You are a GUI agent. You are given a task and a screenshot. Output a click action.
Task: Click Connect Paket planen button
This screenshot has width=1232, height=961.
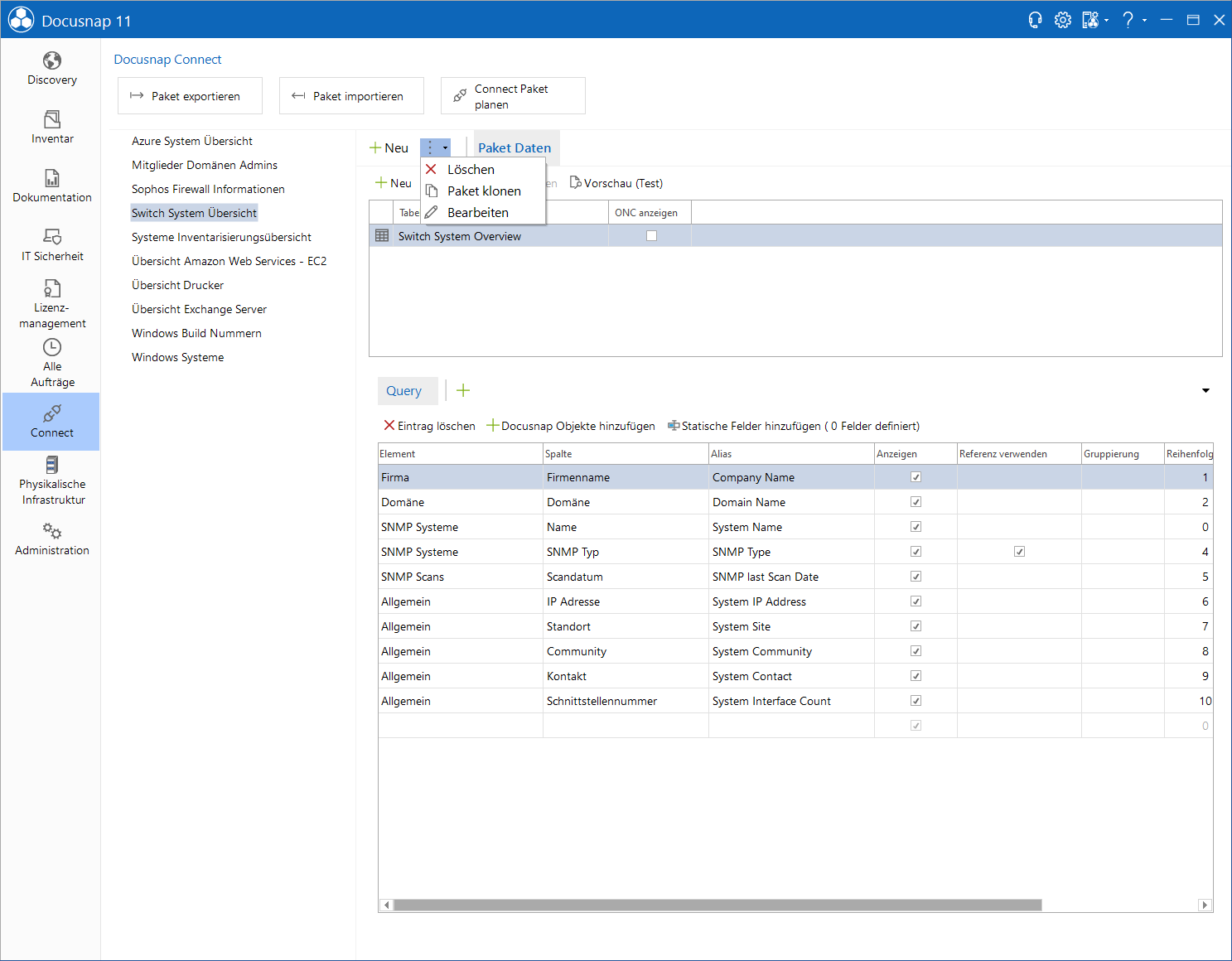coord(513,96)
